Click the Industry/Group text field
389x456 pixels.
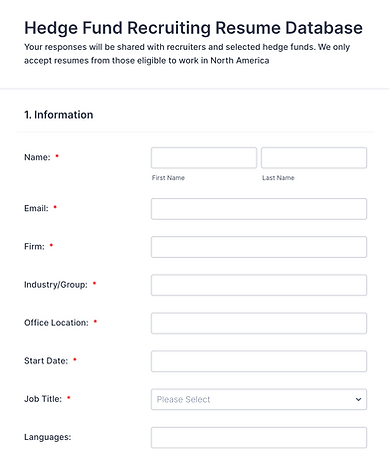[259, 285]
